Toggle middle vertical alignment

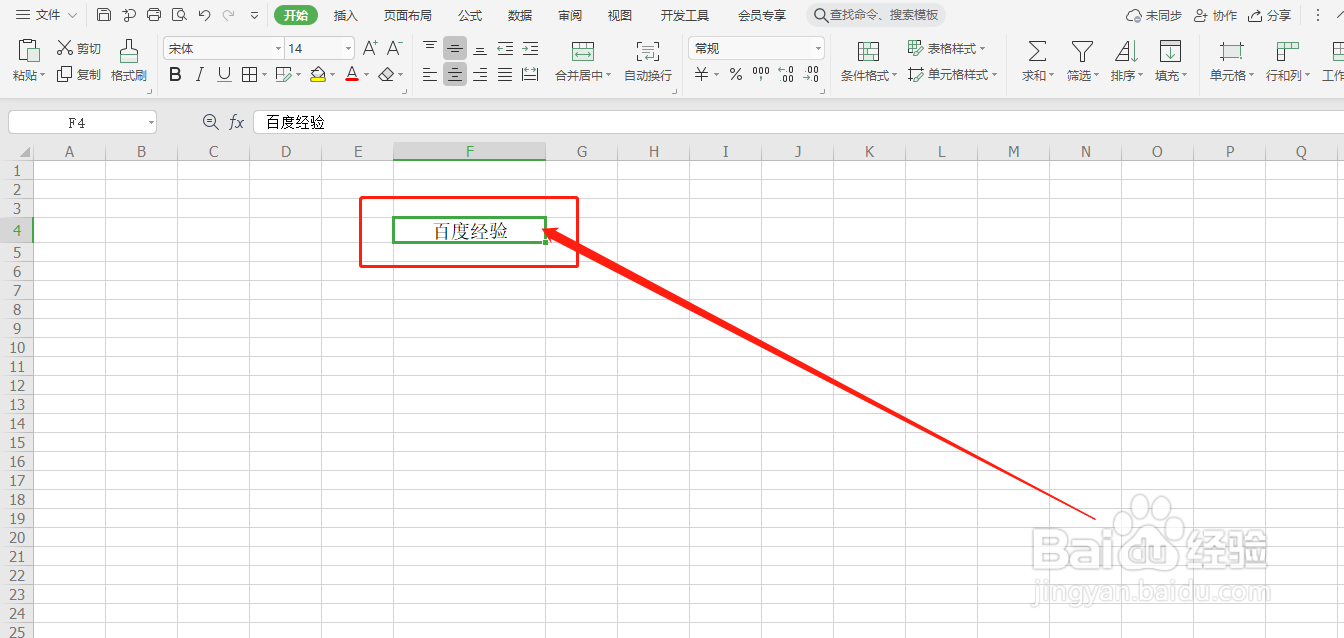pyautogui.click(x=455, y=48)
